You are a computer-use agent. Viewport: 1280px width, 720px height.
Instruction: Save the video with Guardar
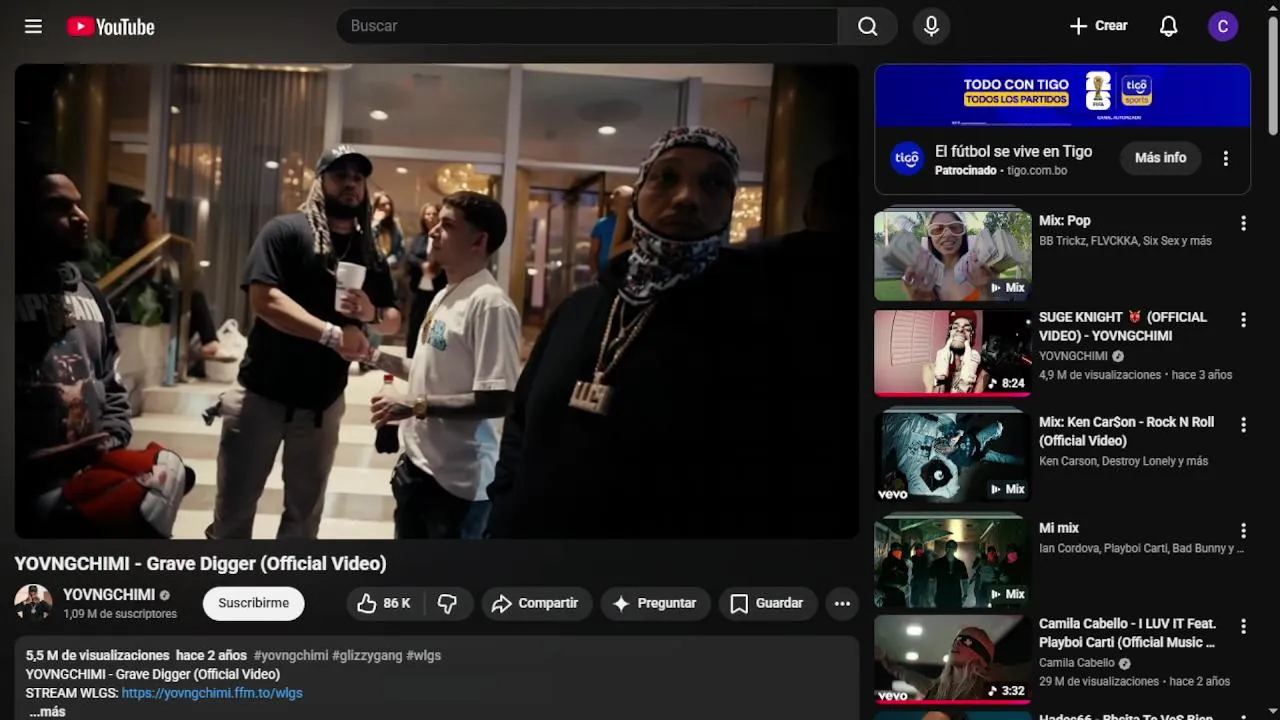pos(767,603)
